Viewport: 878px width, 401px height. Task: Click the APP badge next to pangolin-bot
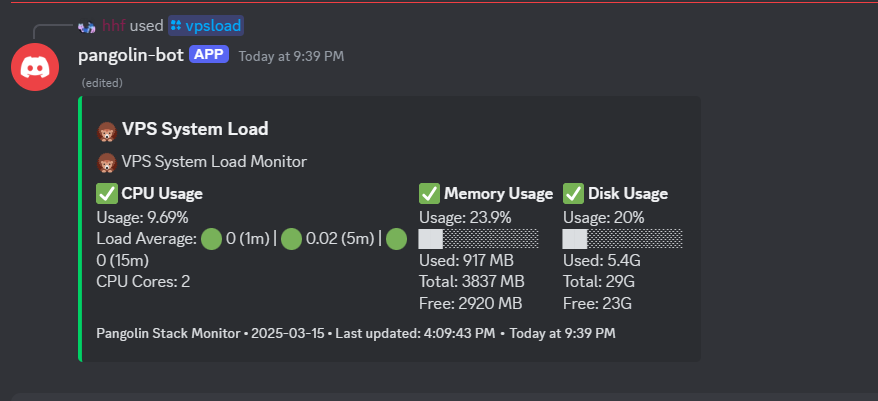209,54
